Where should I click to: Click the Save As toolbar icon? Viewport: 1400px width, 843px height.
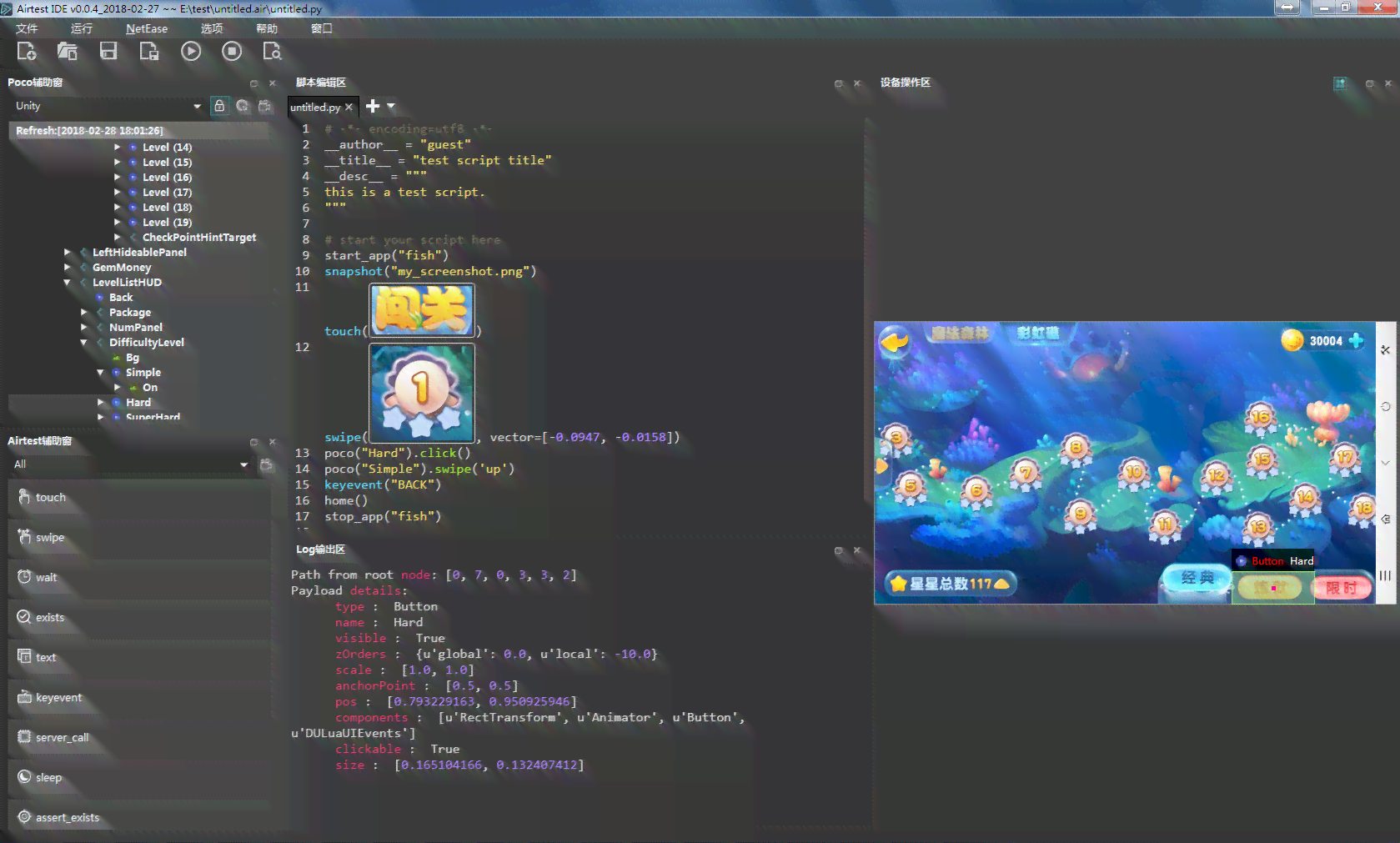149,52
